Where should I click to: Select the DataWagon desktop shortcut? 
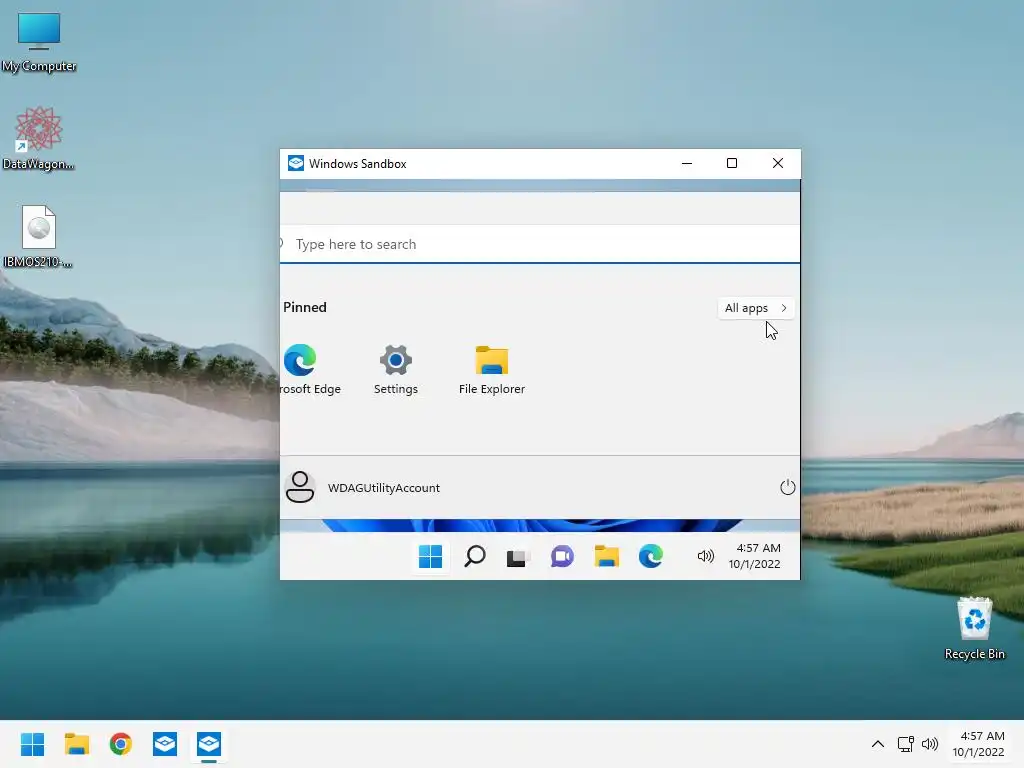39,138
